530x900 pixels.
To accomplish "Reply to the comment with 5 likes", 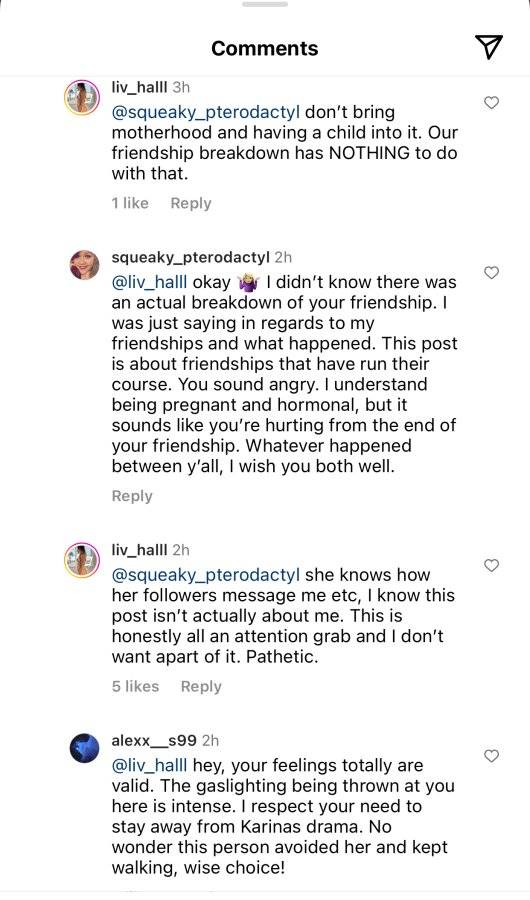I will (201, 686).
